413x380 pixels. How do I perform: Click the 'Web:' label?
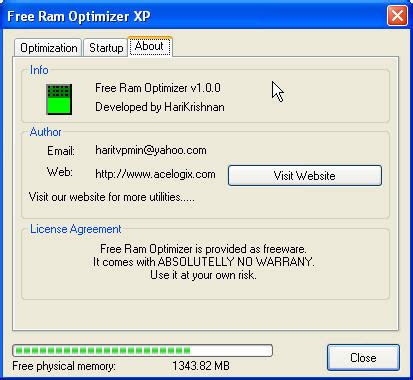(60, 172)
